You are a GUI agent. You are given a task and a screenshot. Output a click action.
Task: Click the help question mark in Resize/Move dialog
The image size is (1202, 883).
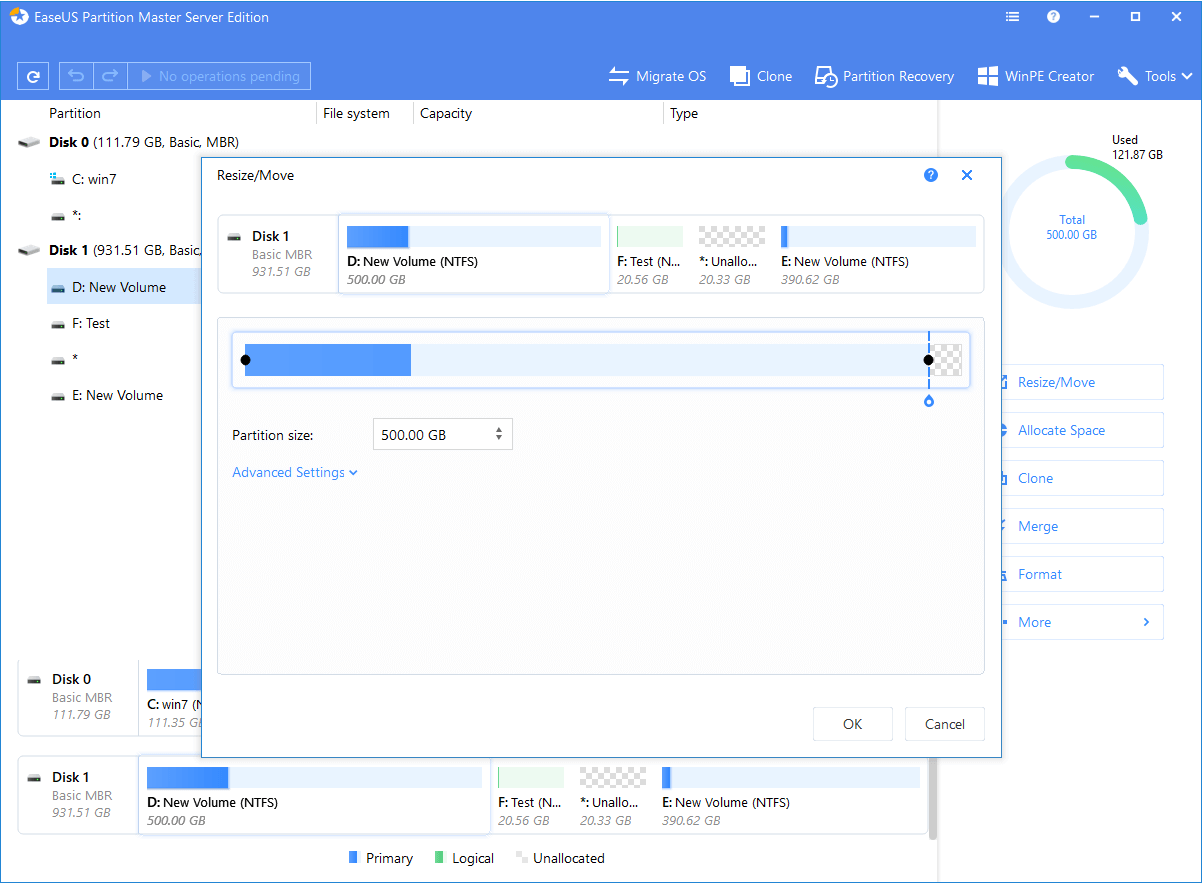pyautogui.click(x=931, y=175)
